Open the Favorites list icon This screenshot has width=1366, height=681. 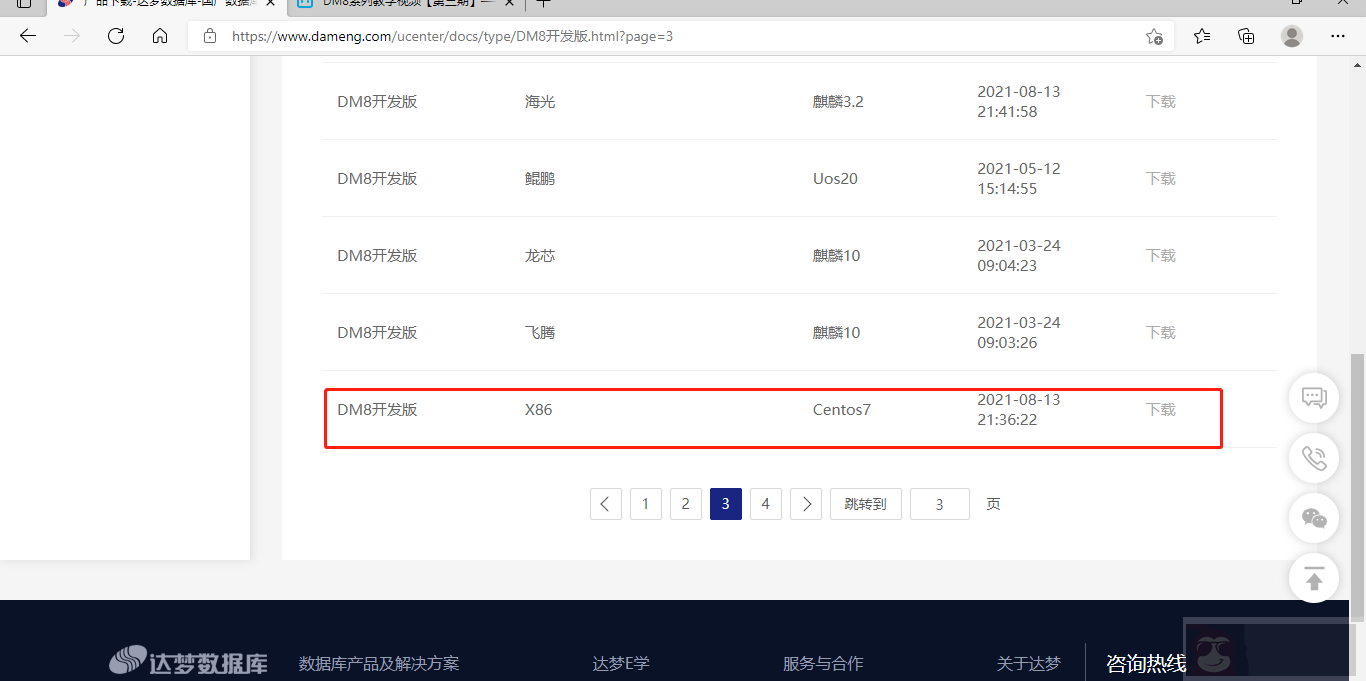click(x=1201, y=35)
